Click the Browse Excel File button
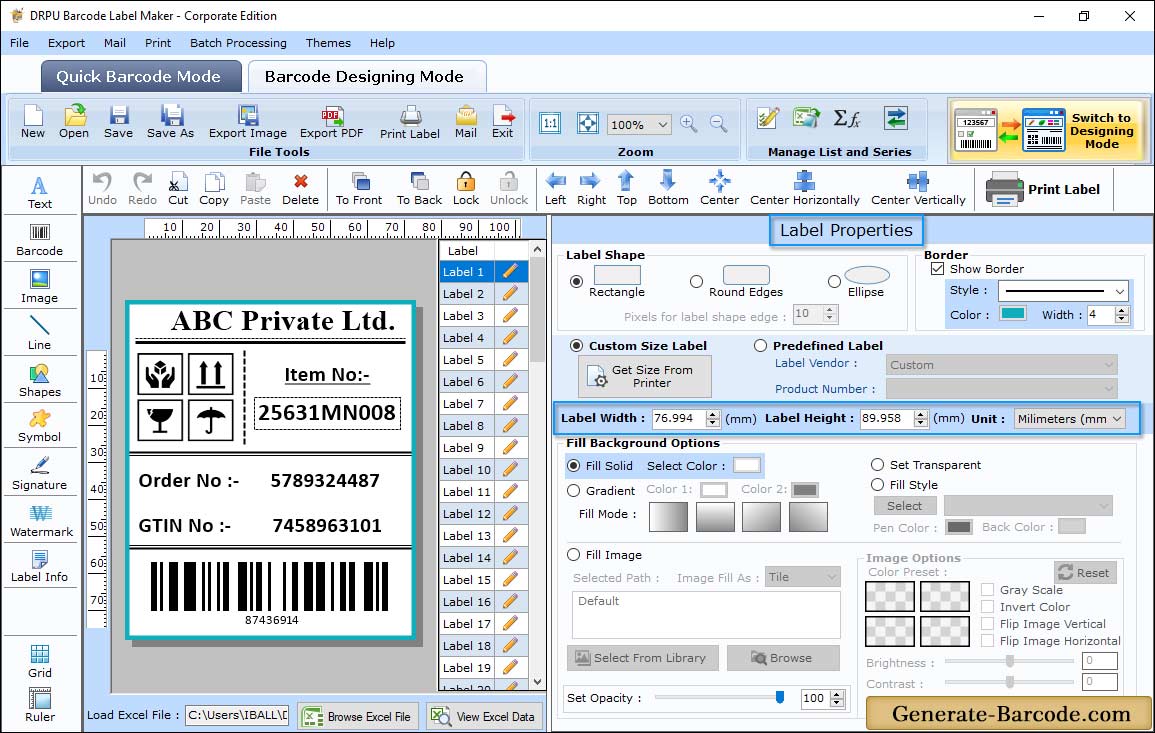The height and width of the screenshot is (733, 1155). tap(358, 716)
